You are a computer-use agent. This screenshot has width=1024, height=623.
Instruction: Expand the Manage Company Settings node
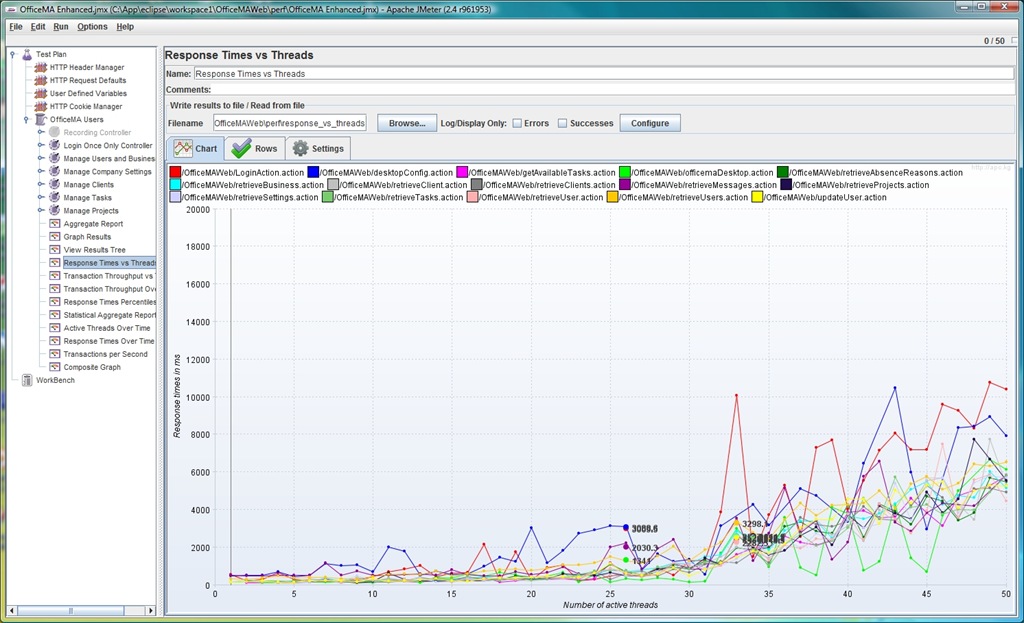coord(40,171)
